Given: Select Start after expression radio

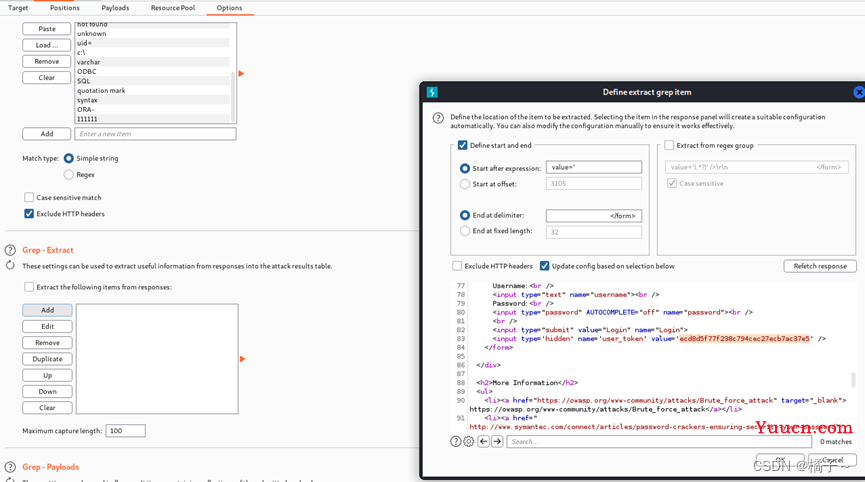Looking at the screenshot, I should [x=464, y=168].
